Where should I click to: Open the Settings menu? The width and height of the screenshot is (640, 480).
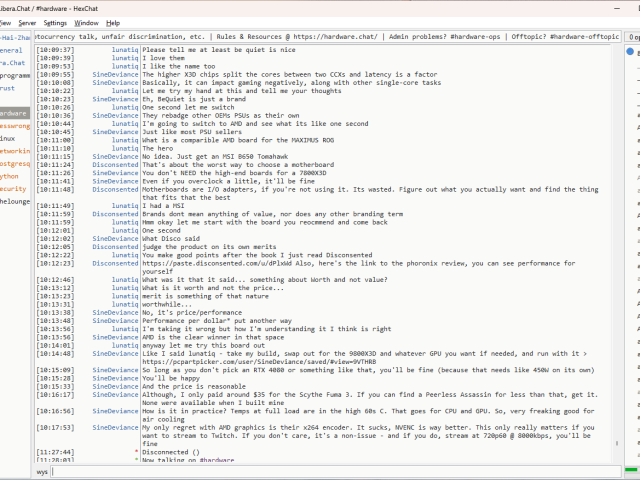[55, 22]
